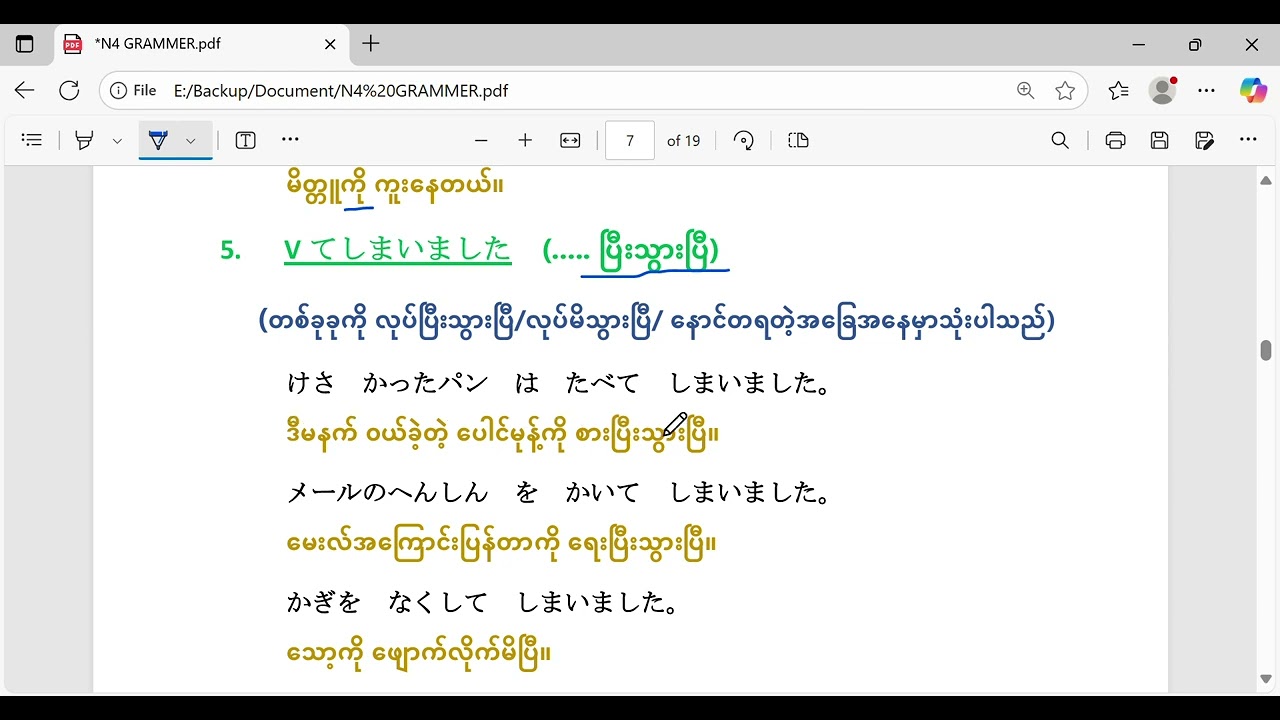Open browser Settings and more menu
1280x720 pixels.
[1207, 90]
